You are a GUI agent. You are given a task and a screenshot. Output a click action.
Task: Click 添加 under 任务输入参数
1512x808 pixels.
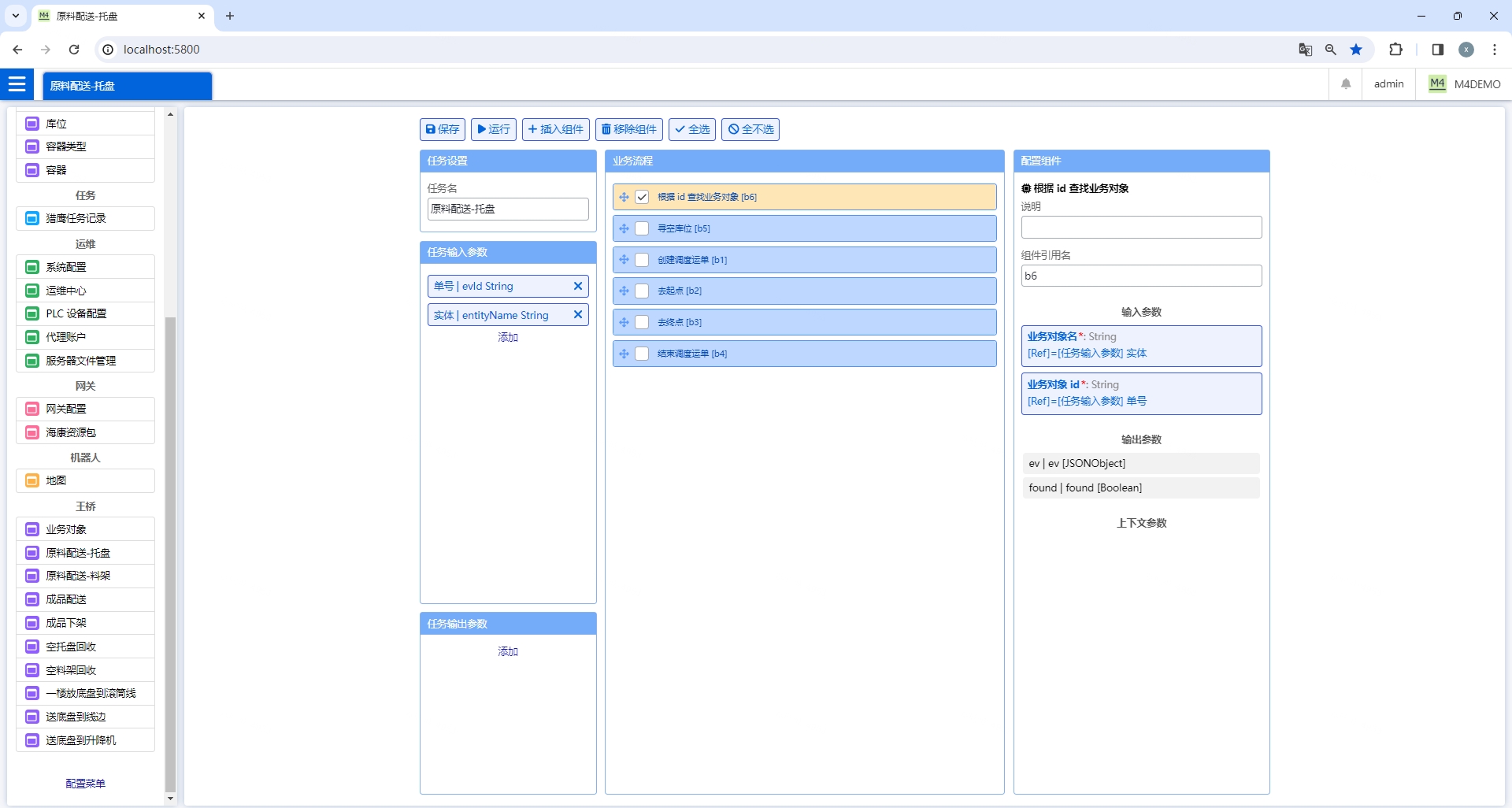tap(508, 337)
